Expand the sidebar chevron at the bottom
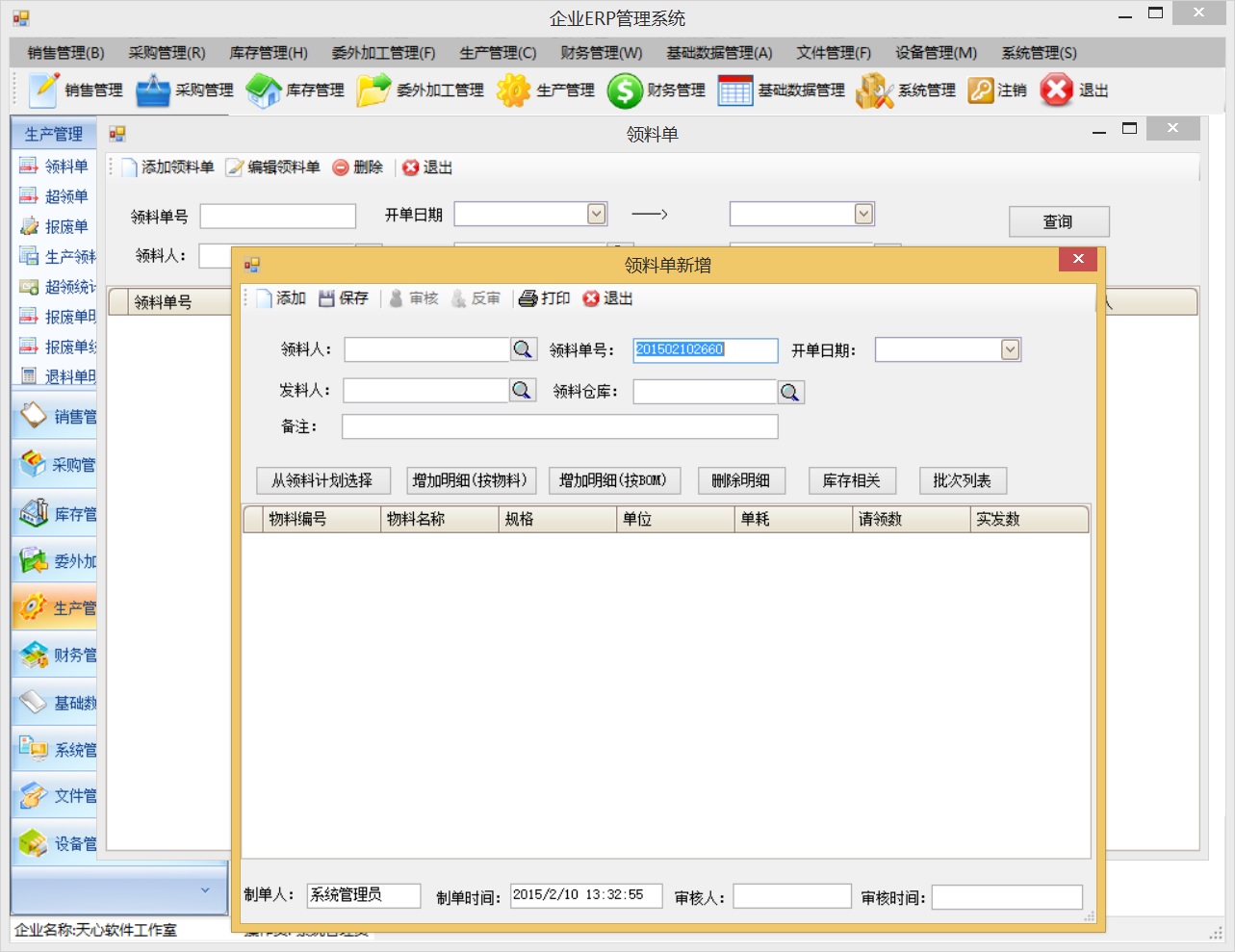The height and width of the screenshot is (952, 1235). pos(205,890)
